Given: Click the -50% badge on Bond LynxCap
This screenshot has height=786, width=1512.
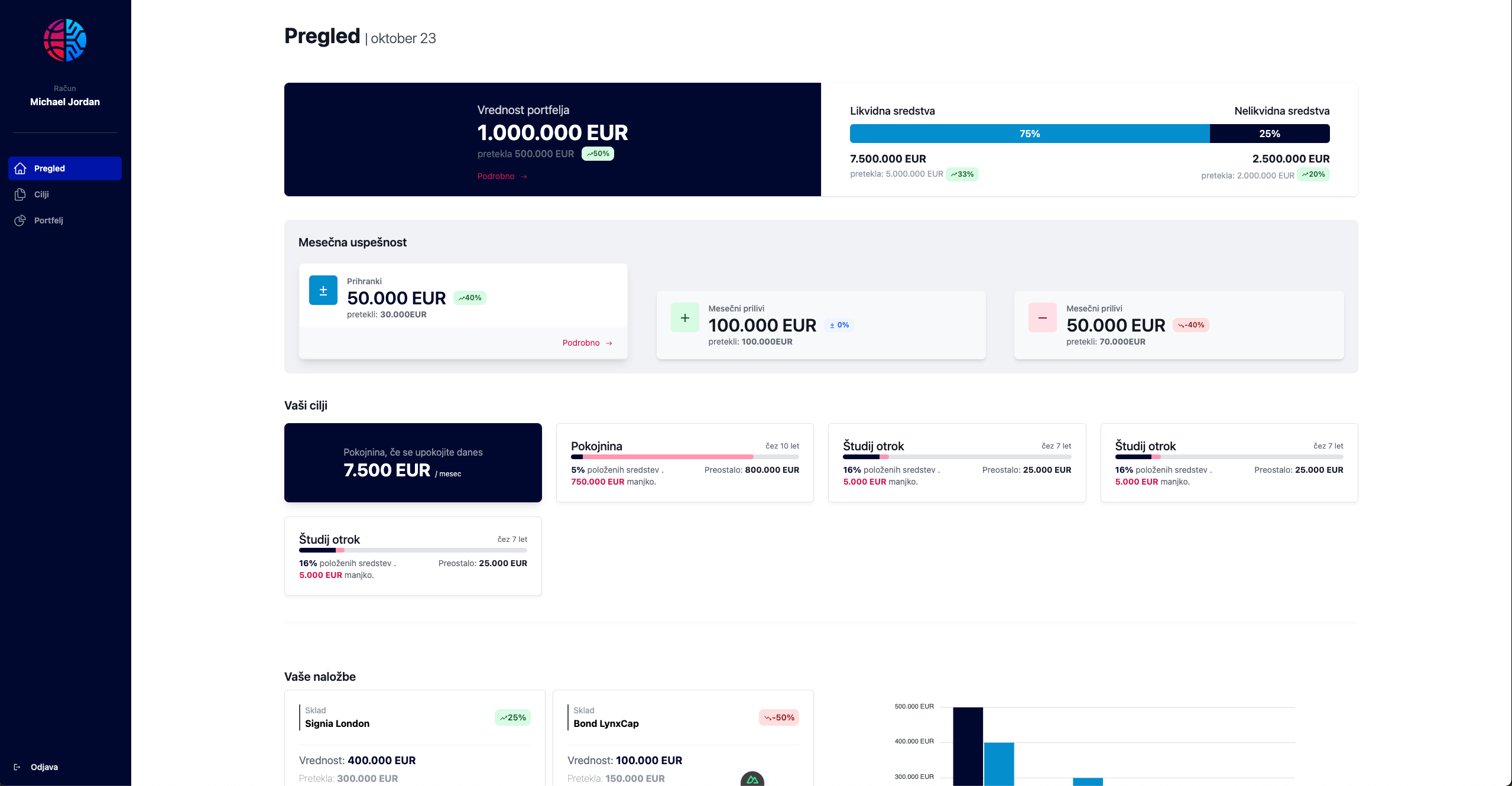Looking at the screenshot, I should click(x=778, y=717).
